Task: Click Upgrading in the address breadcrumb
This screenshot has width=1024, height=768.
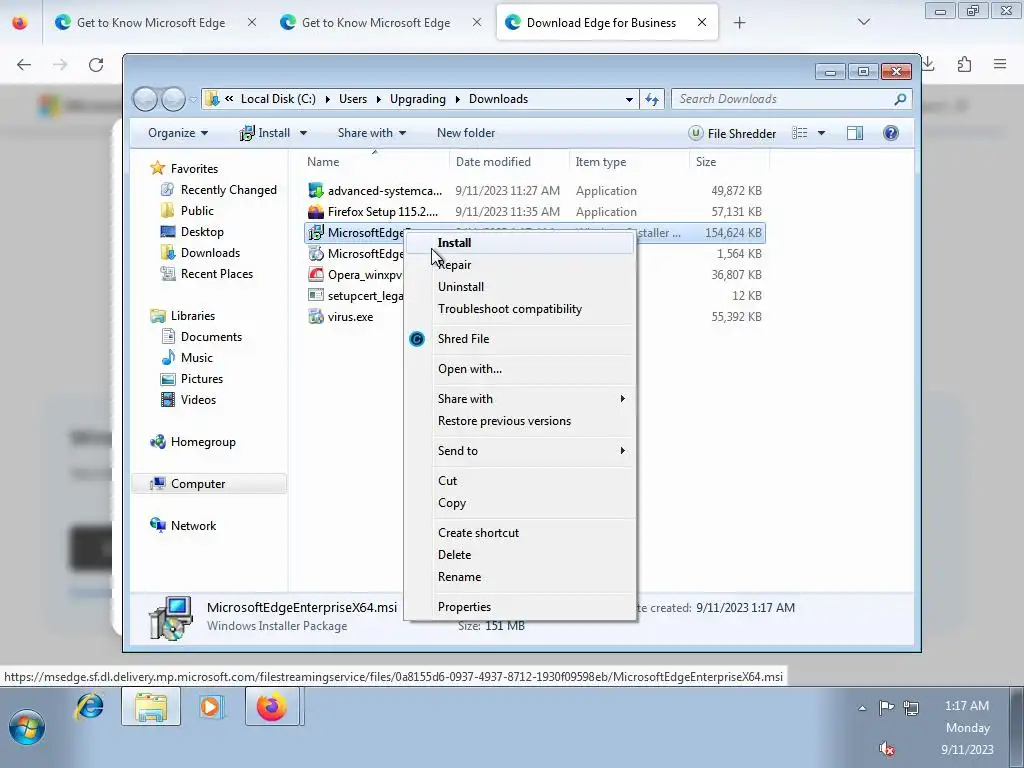Action: [x=417, y=99]
